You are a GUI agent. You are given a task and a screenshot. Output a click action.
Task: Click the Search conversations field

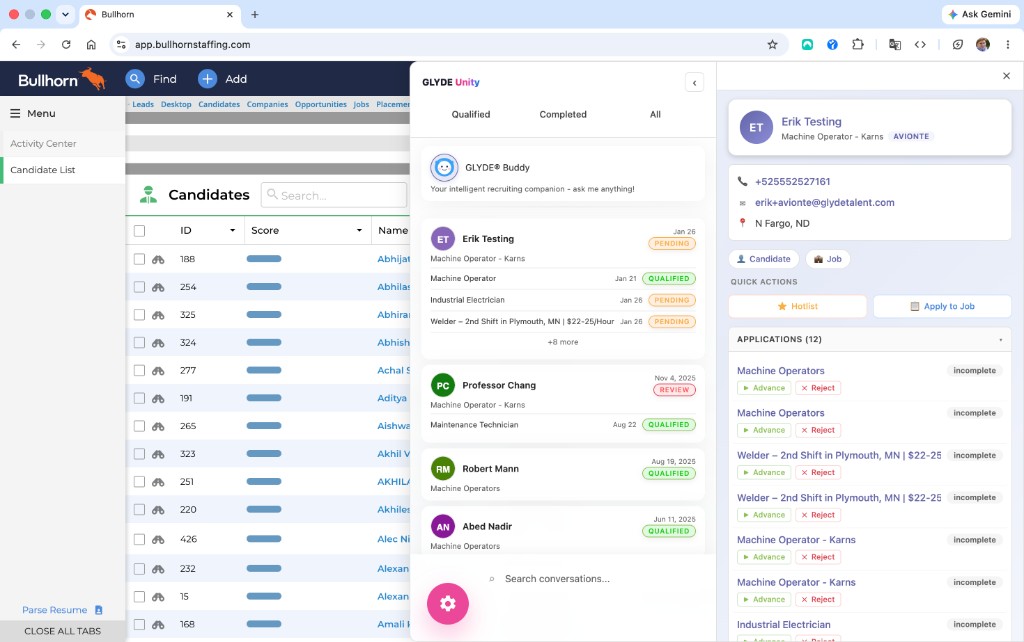(x=557, y=579)
